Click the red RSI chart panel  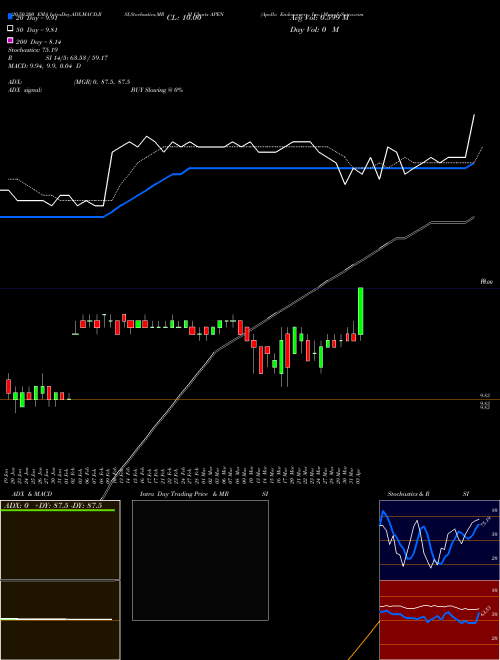click(x=439, y=620)
